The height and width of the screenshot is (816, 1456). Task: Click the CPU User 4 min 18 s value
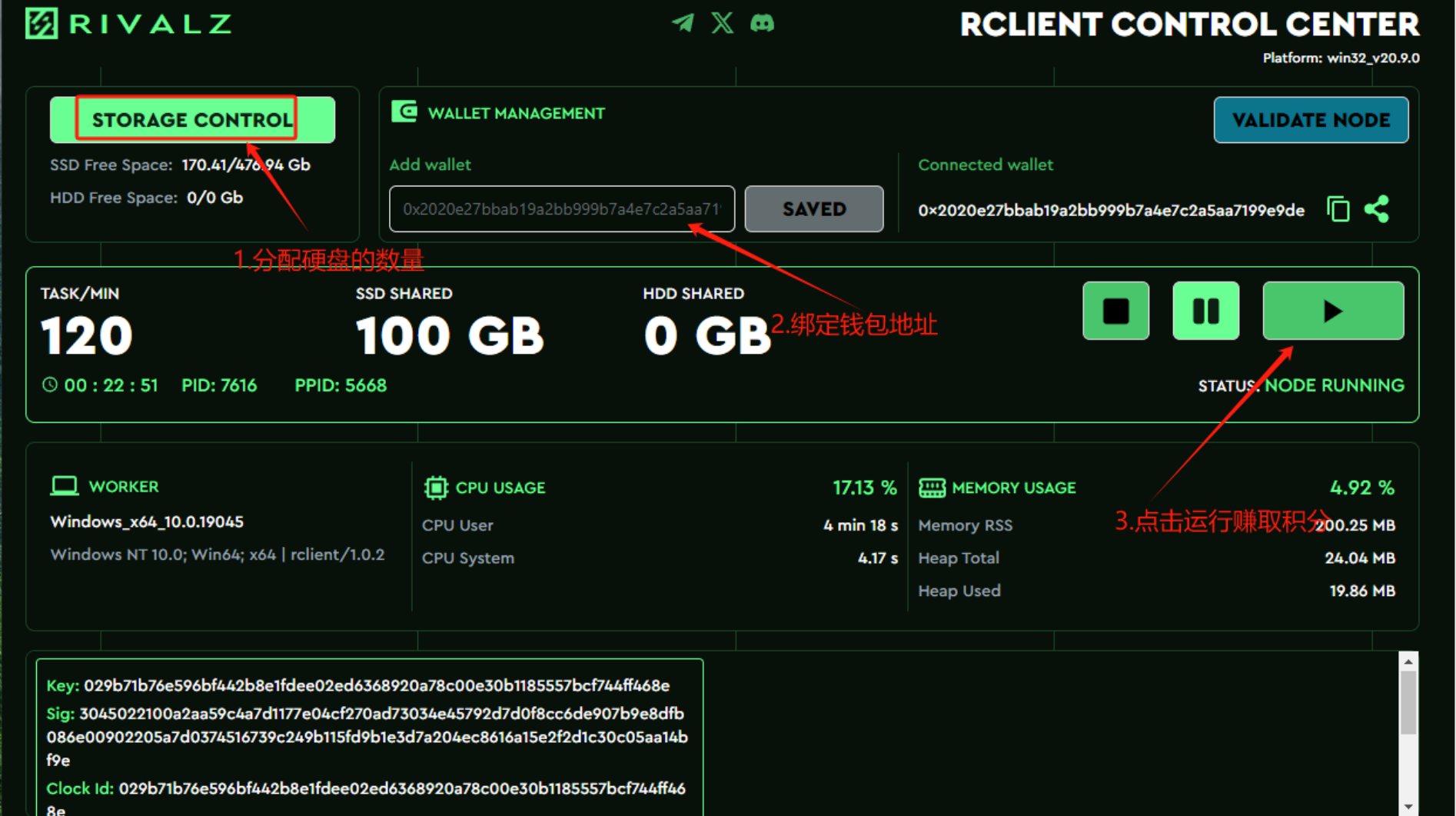click(860, 525)
